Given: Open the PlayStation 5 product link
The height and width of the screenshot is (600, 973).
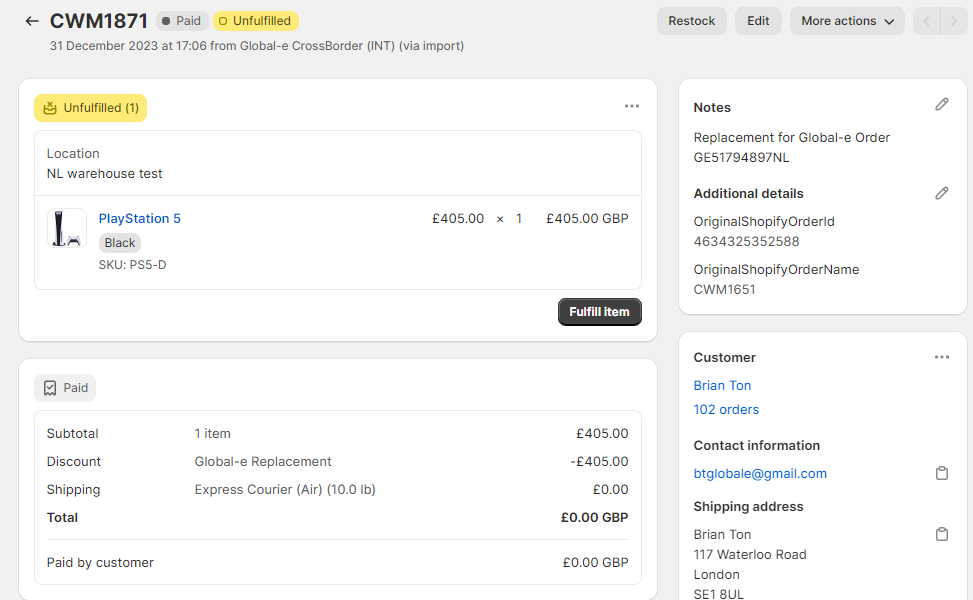Looking at the screenshot, I should point(139,218).
